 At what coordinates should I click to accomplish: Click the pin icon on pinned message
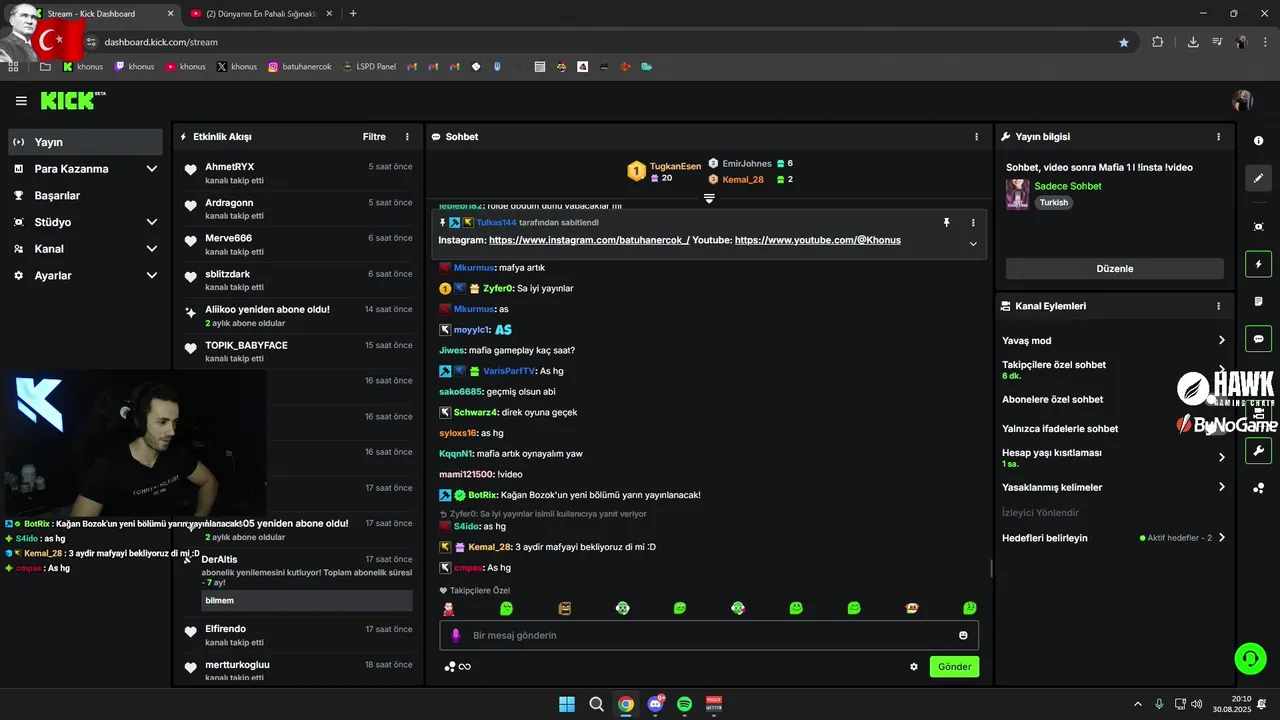tap(946, 222)
